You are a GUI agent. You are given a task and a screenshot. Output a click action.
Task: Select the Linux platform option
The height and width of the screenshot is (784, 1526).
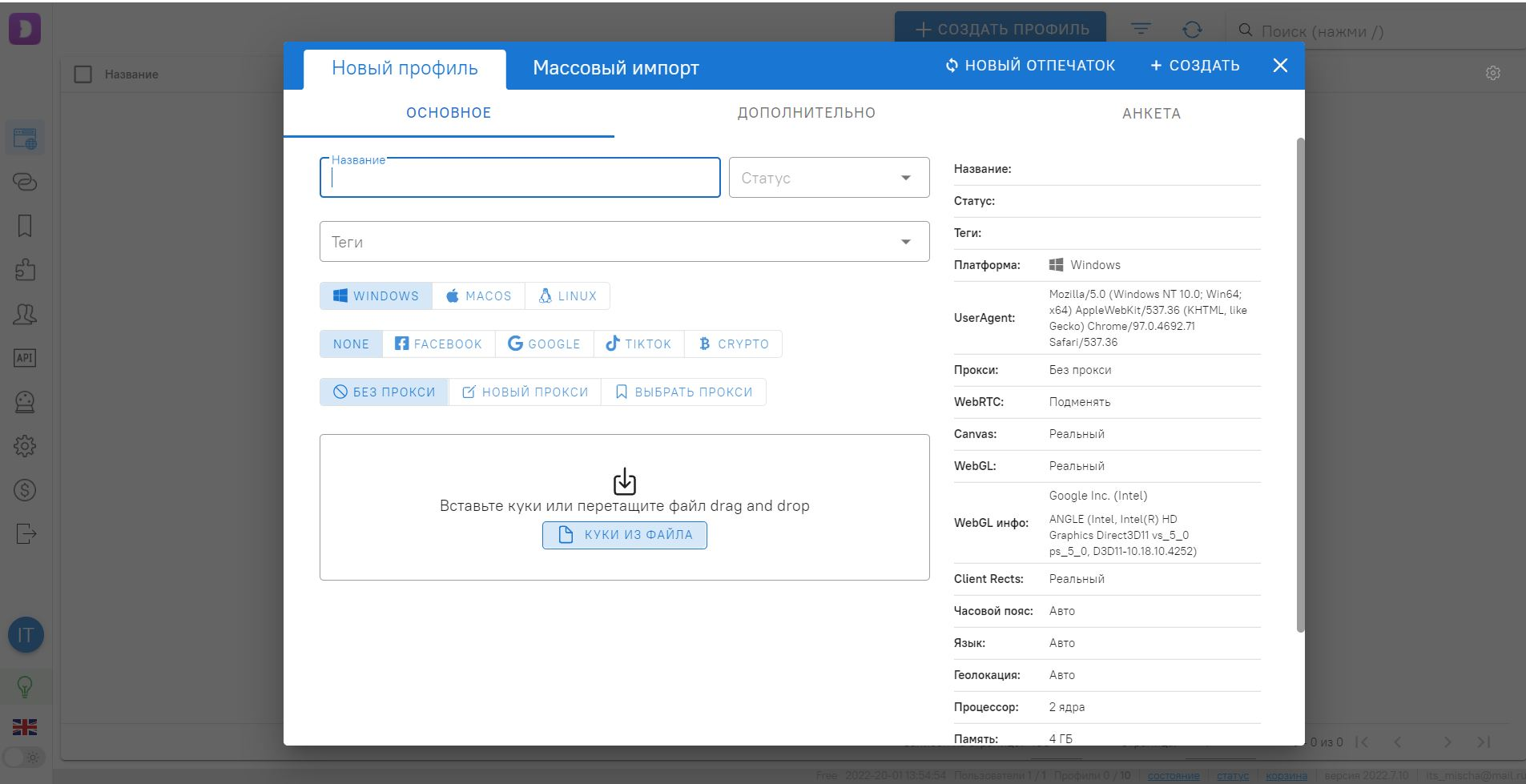(567, 296)
